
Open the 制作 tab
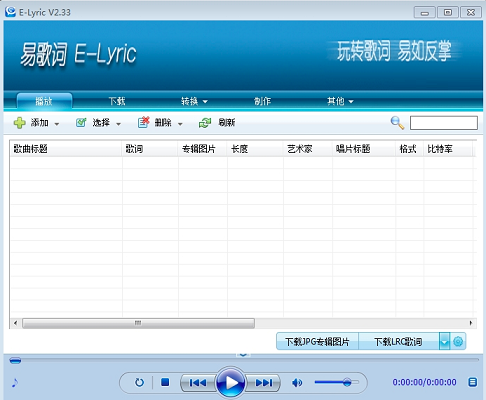click(262, 101)
